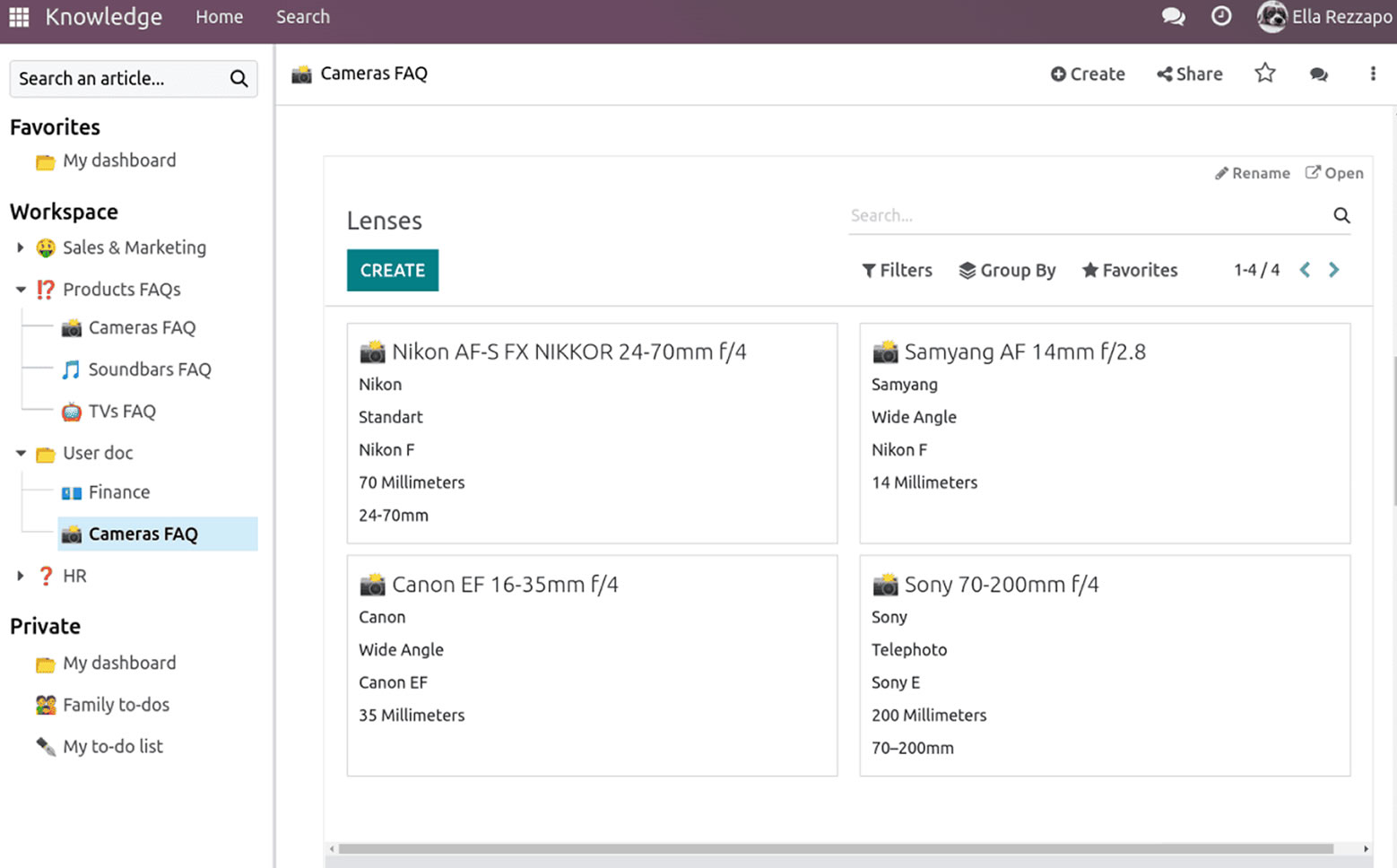Open article comments bubble icon

1318,74
